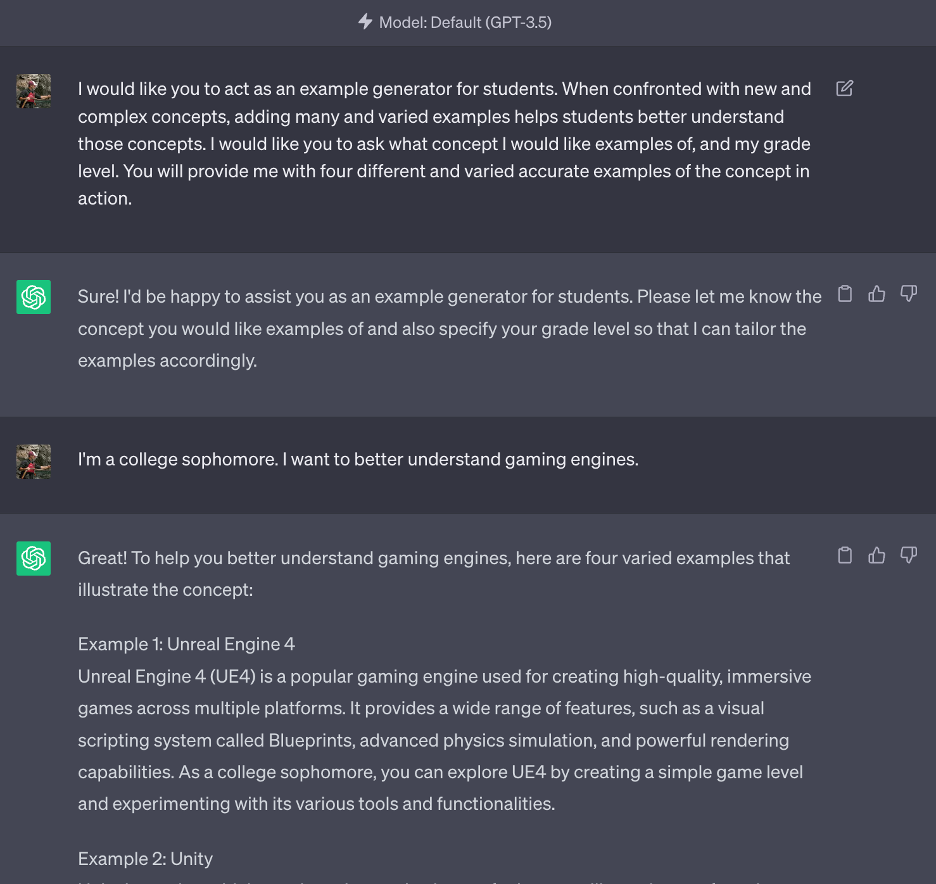Click the "Model: Default (GPT-3.5)" label
Screen dimensions: 936x884
(x=465, y=21)
